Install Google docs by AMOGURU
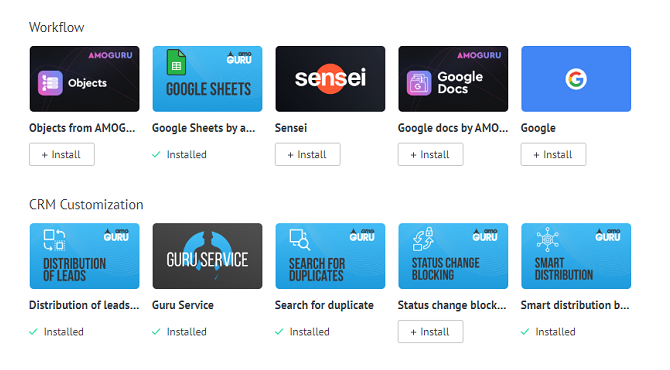Viewport: 670px width, 370px height. point(430,154)
